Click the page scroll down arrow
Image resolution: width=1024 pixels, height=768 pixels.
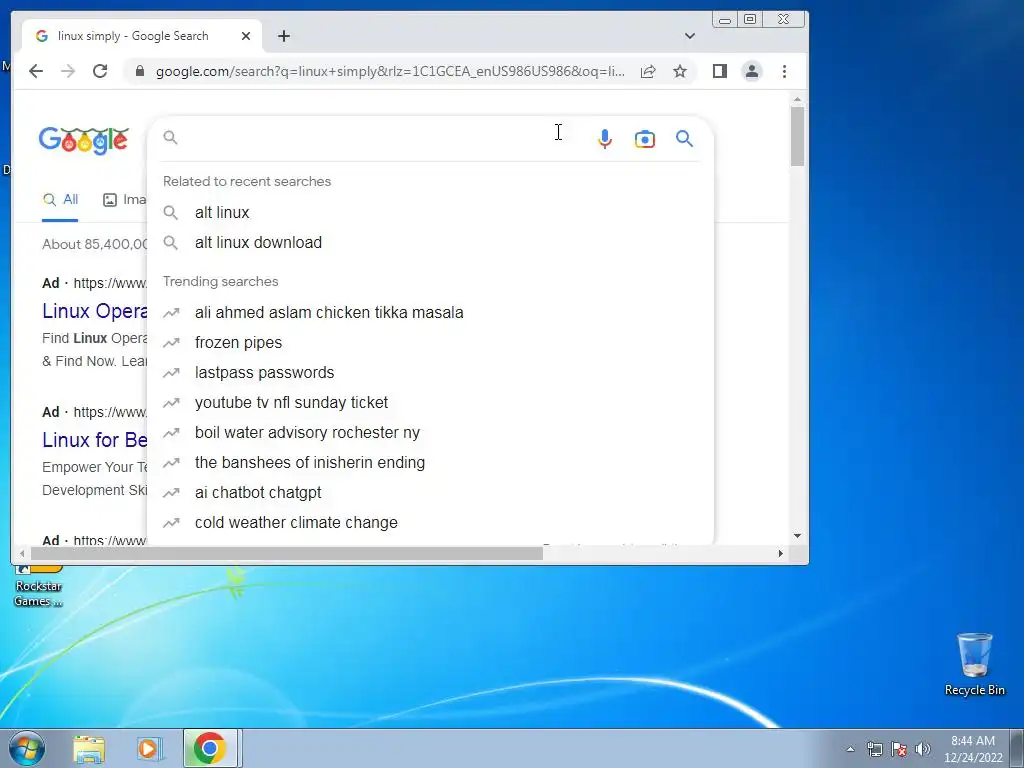(x=797, y=536)
